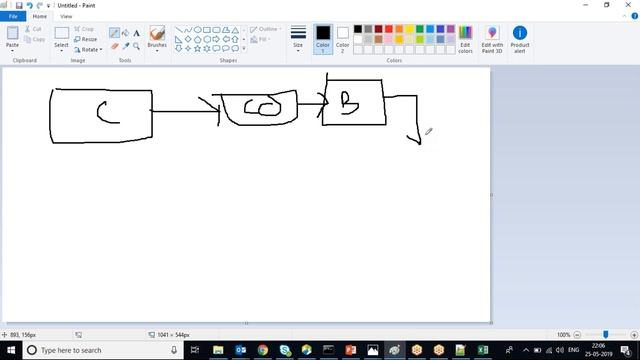Image resolution: width=640 pixels, height=360 pixels.
Task: Choose the Down arrow shape
Action: [179, 49]
